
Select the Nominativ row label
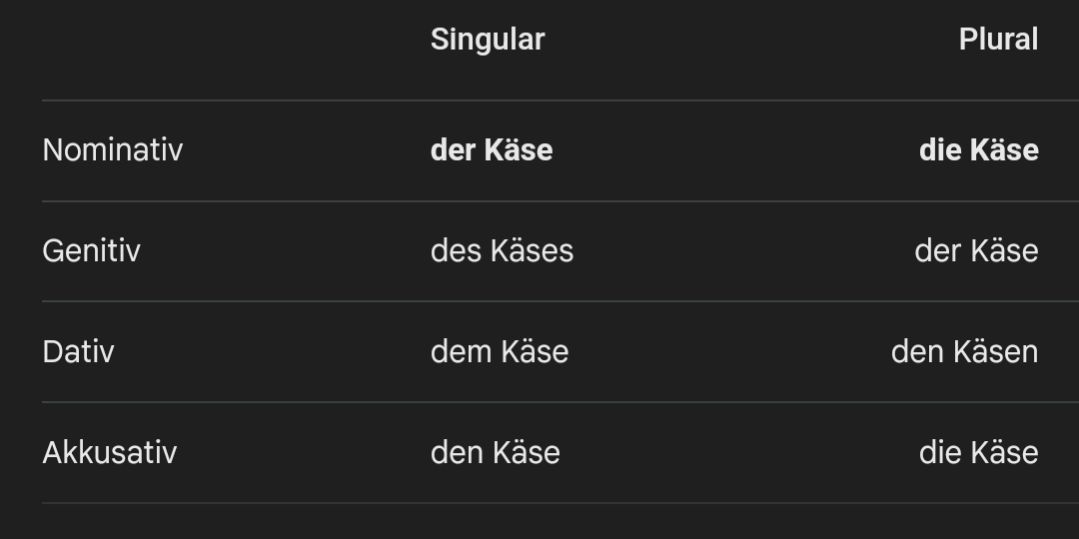112,151
